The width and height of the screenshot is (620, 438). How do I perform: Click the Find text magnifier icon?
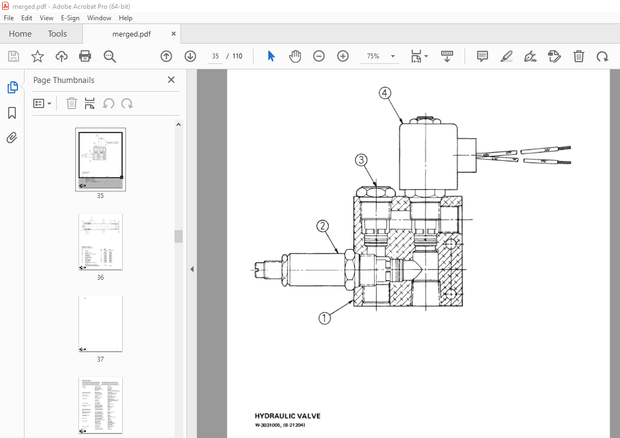[x=109, y=57]
